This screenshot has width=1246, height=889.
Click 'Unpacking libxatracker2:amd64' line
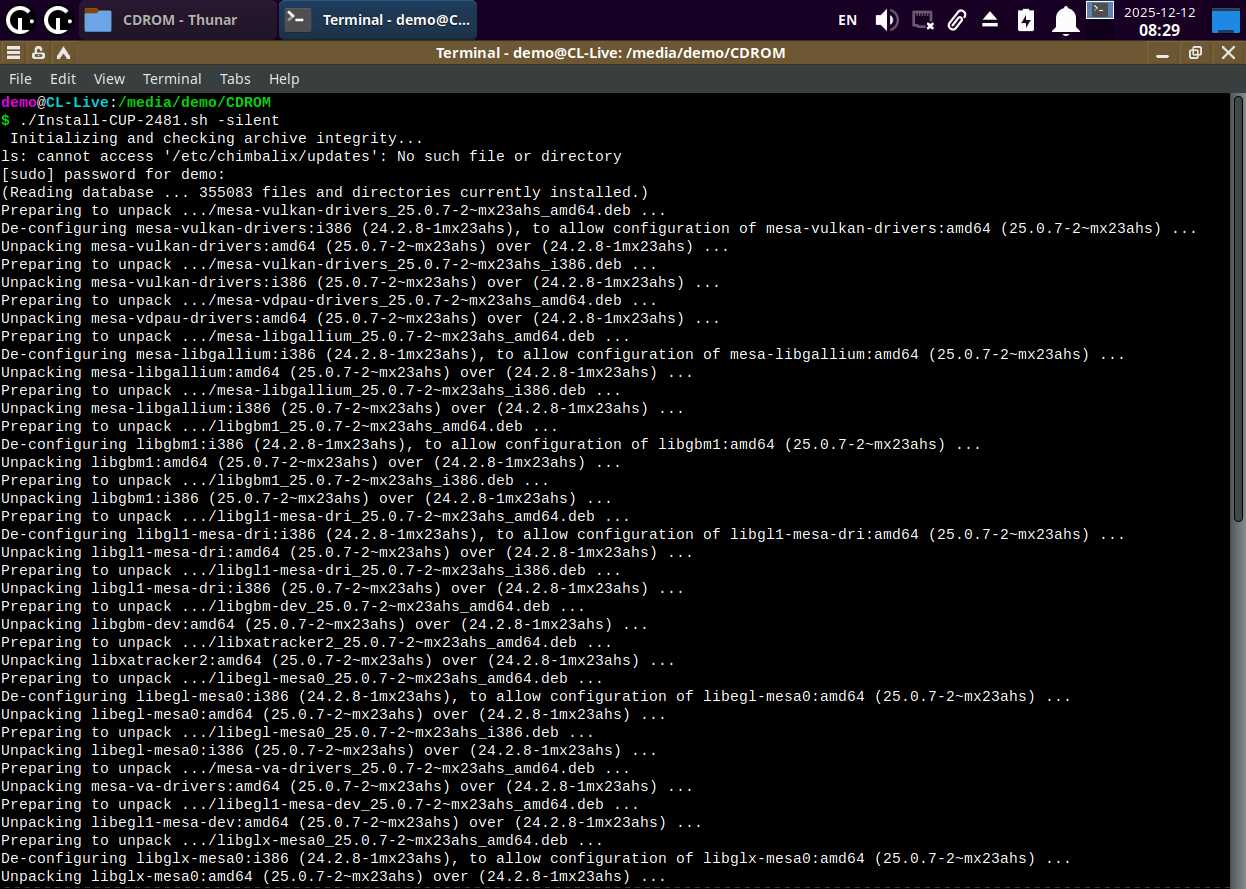[x=338, y=660]
